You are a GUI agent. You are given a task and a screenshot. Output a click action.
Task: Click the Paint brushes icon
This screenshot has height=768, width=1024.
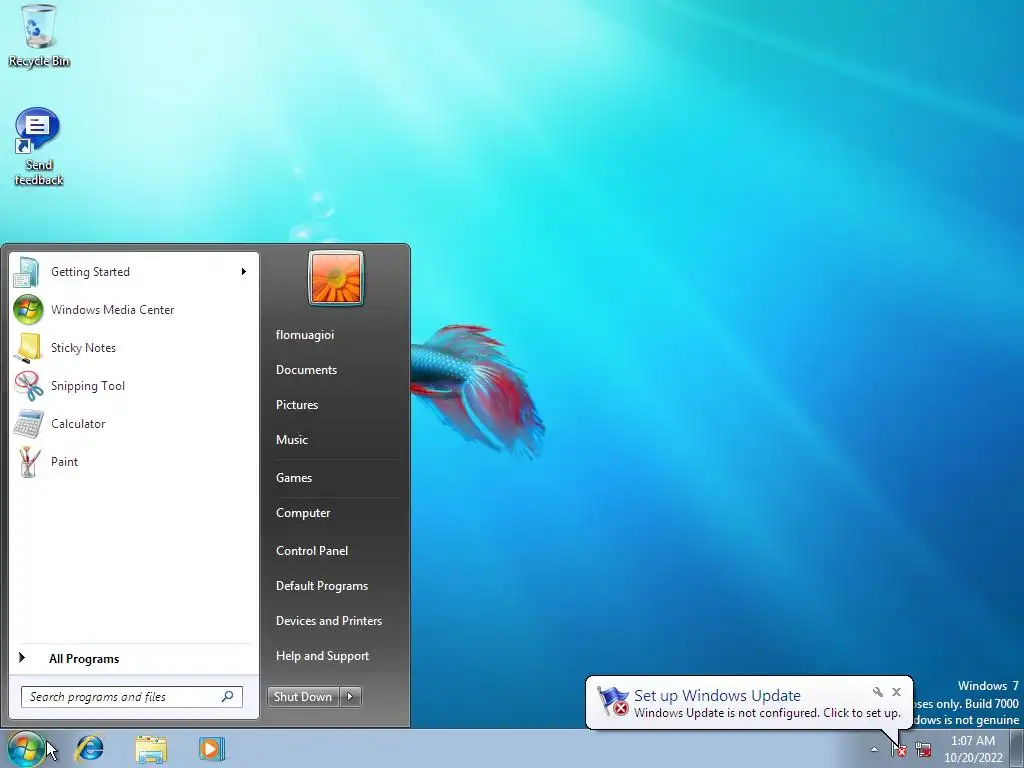(28, 462)
